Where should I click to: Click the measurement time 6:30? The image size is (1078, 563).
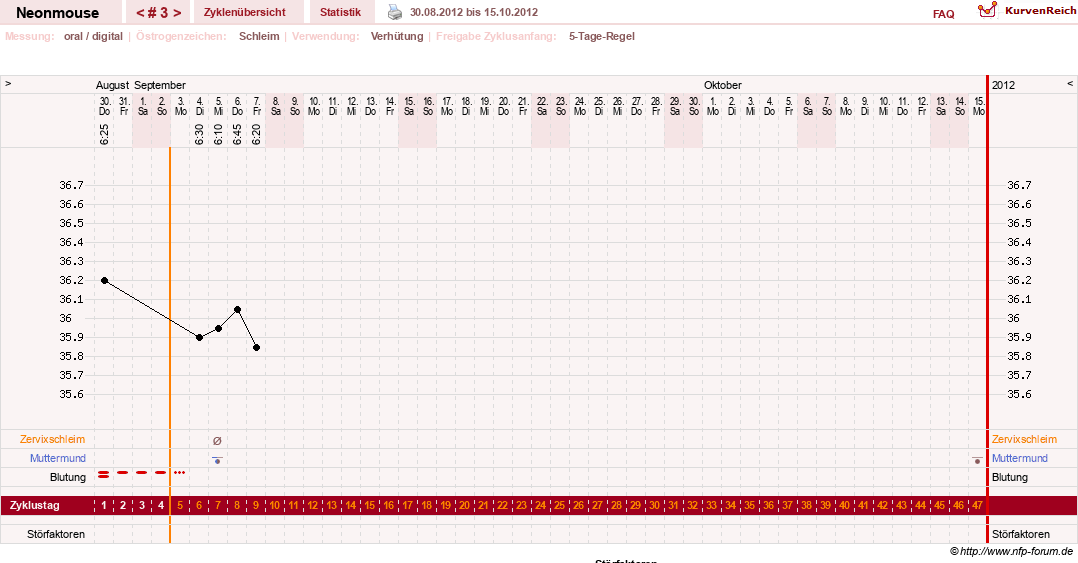[x=199, y=134]
